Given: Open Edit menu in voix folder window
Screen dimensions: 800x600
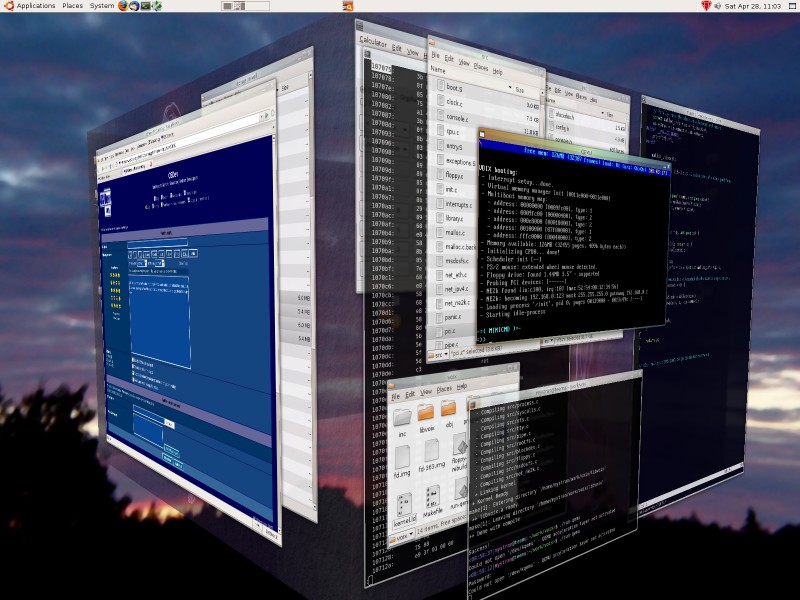Looking at the screenshot, I should [410, 395].
